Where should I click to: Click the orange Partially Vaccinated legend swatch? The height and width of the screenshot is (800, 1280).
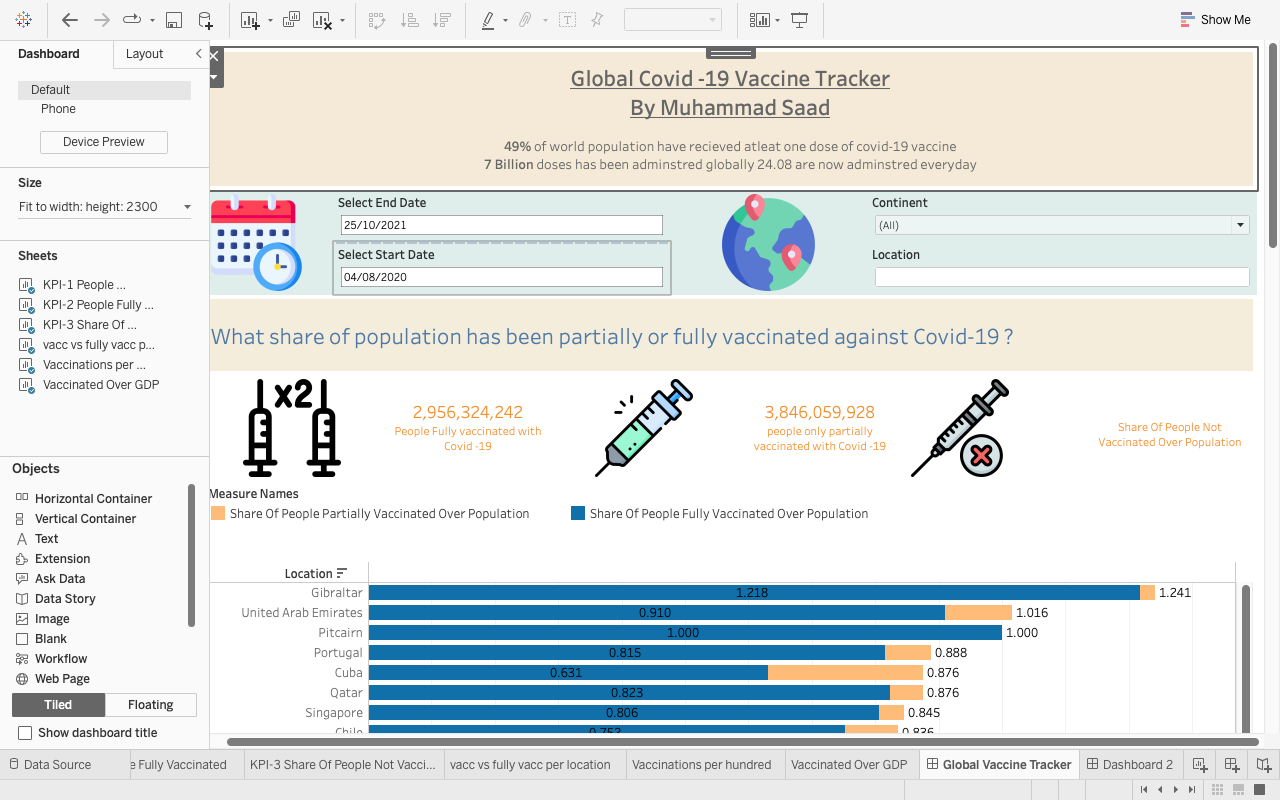point(218,513)
